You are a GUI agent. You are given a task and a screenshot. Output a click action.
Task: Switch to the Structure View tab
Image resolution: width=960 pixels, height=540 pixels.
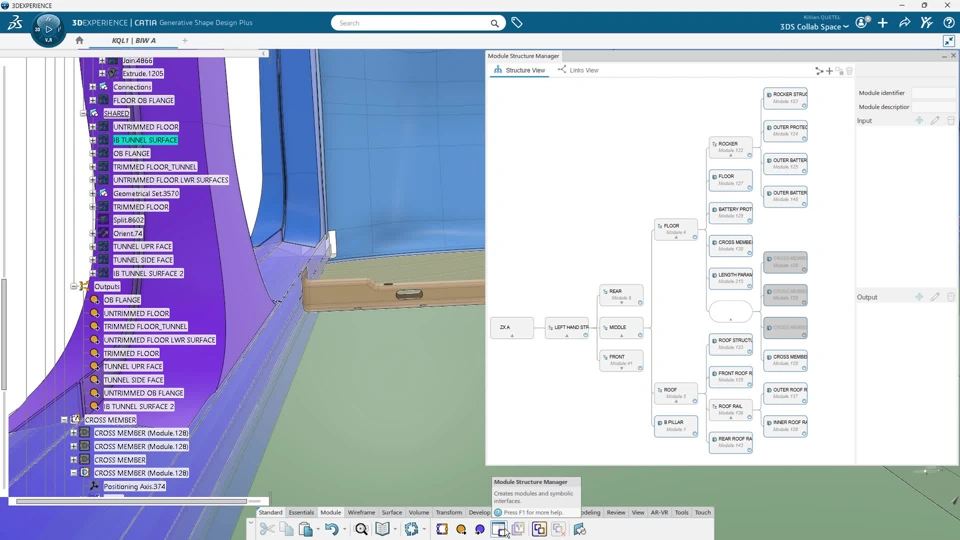click(x=519, y=70)
